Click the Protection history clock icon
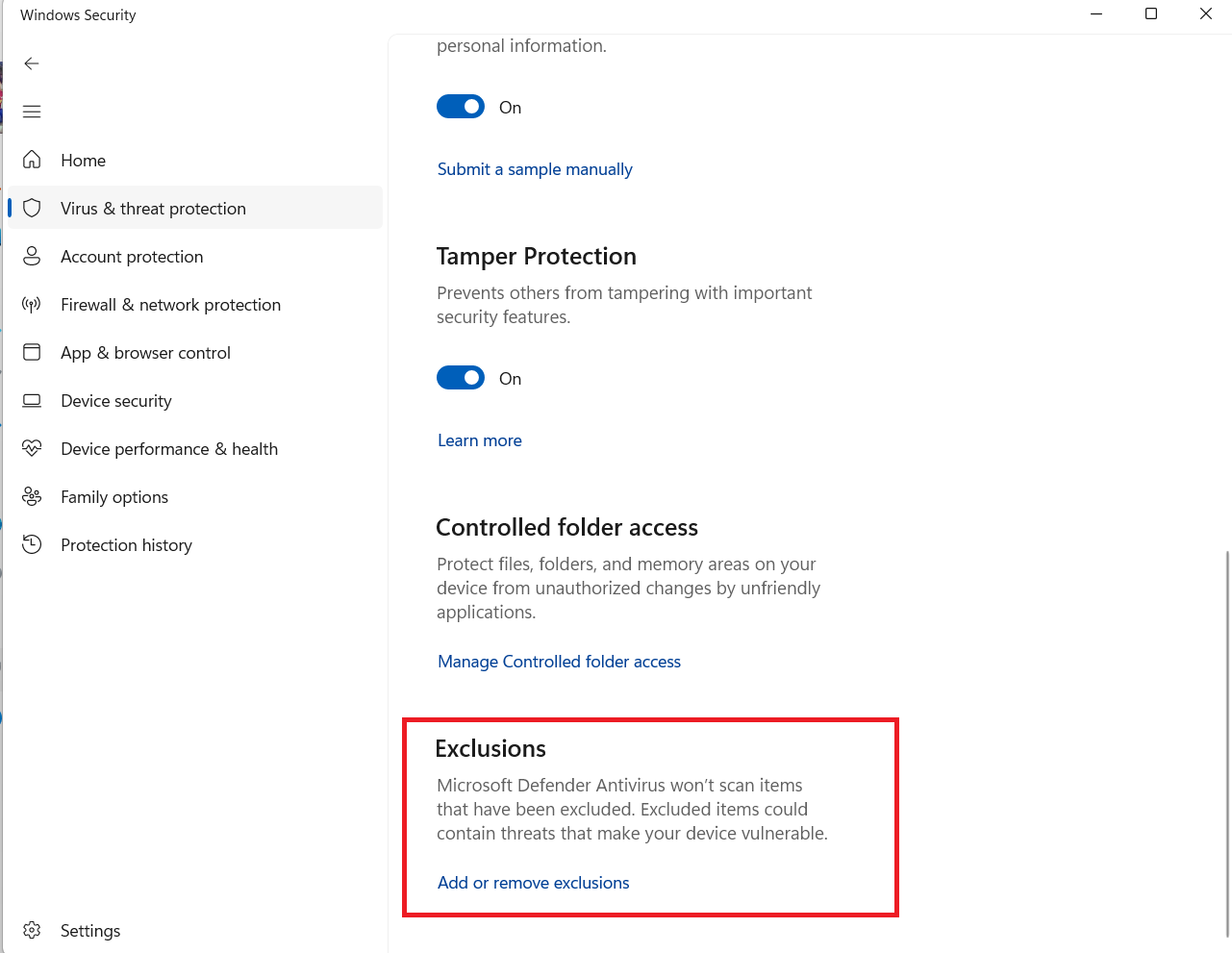Viewport: 1232px width, 953px height. click(32, 544)
